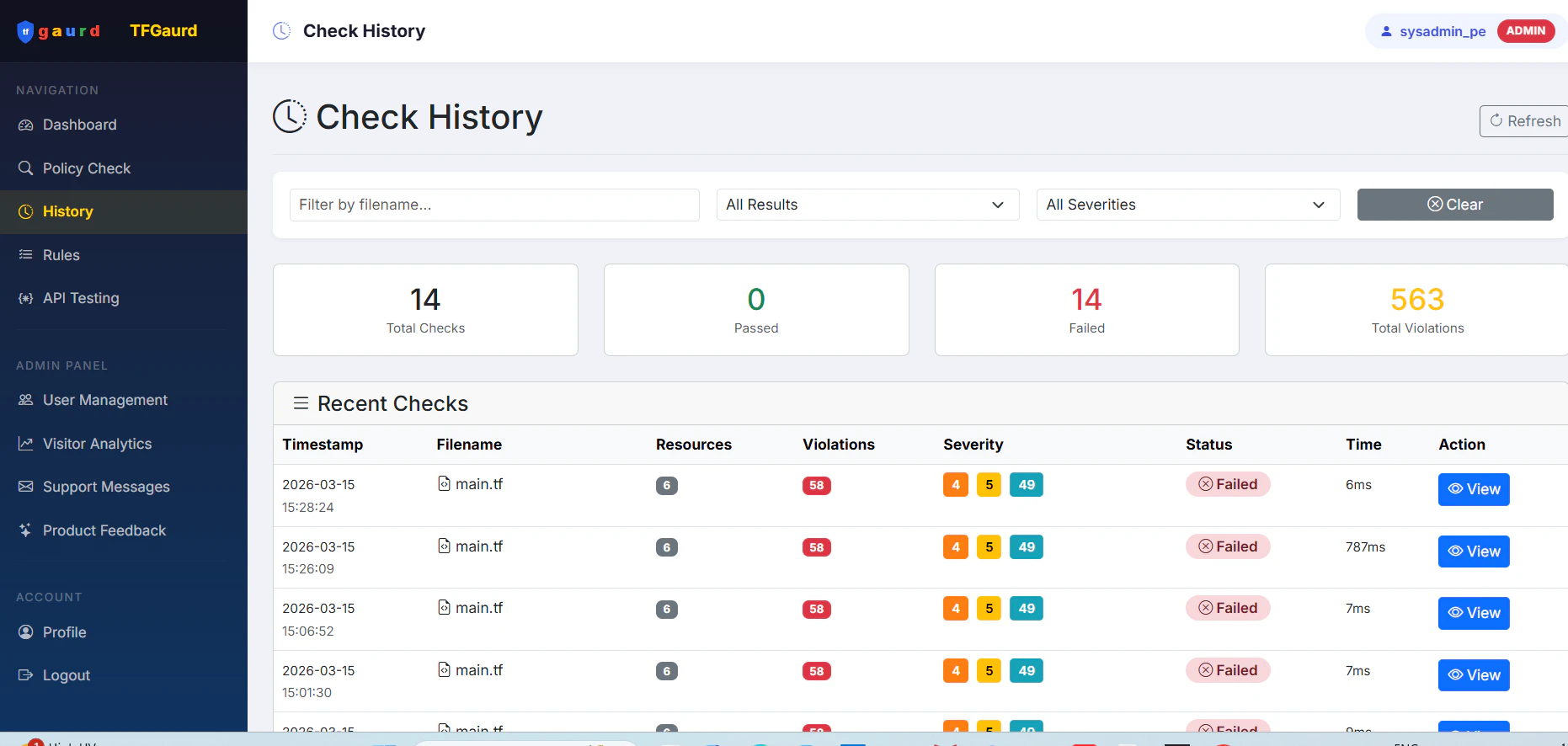Click the orange severity badge 4 in the first row
The width and height of the screenshot is (1568, 746).
(956, 484)
